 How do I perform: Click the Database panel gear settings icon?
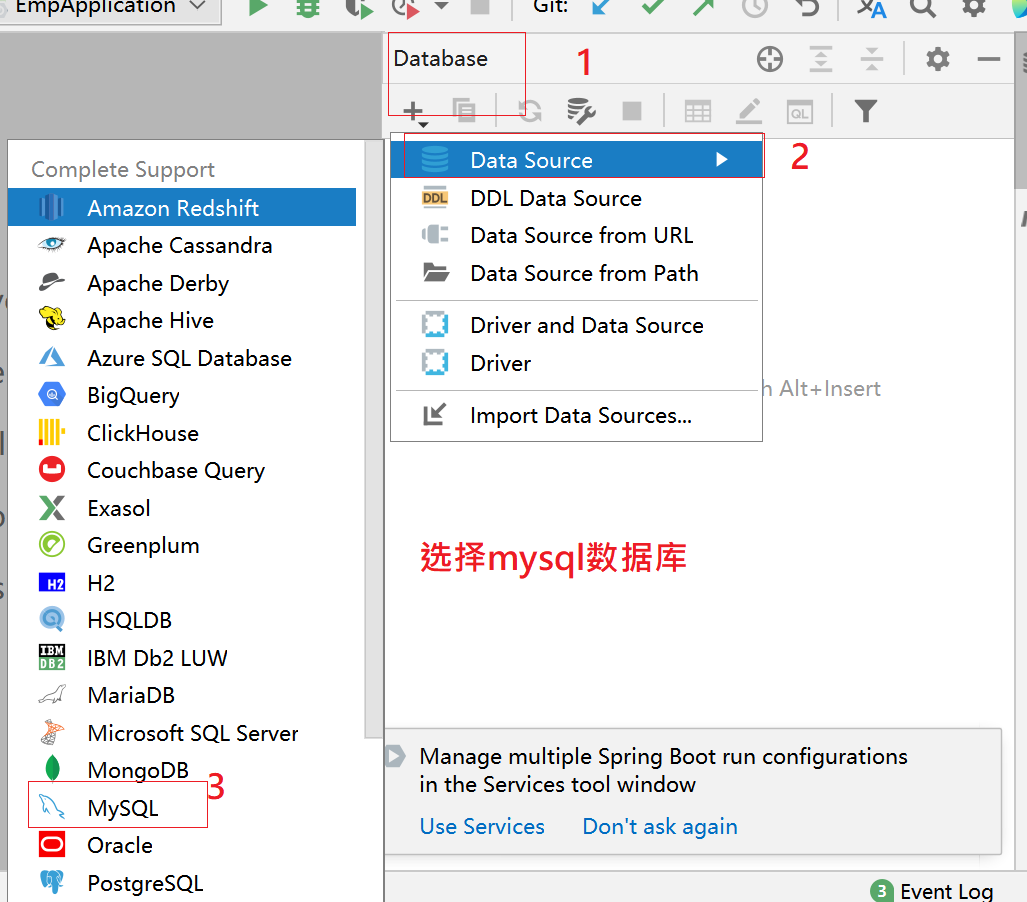[937, 59]
